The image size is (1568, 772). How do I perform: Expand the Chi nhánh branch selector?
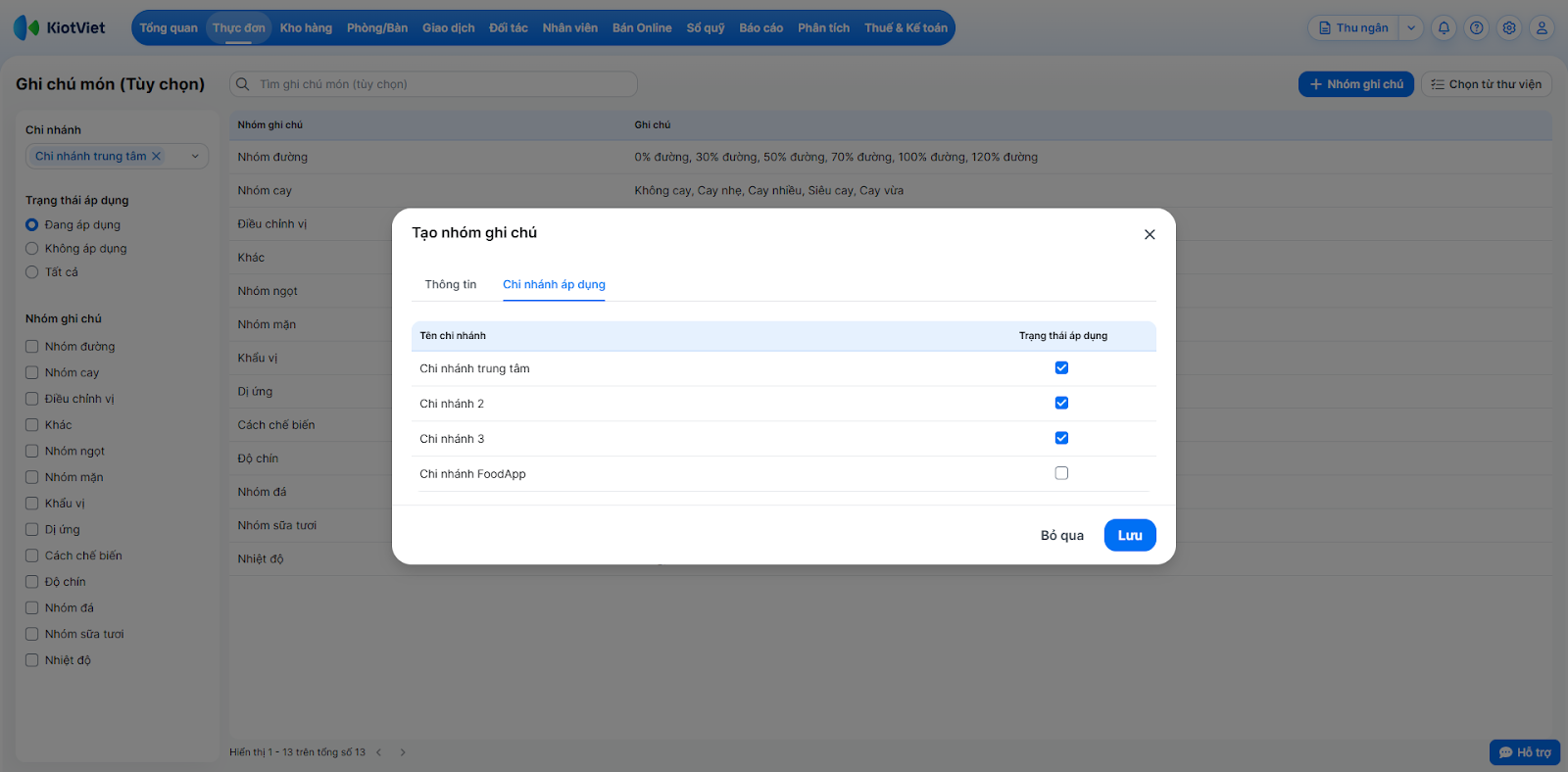pos(195,156)
